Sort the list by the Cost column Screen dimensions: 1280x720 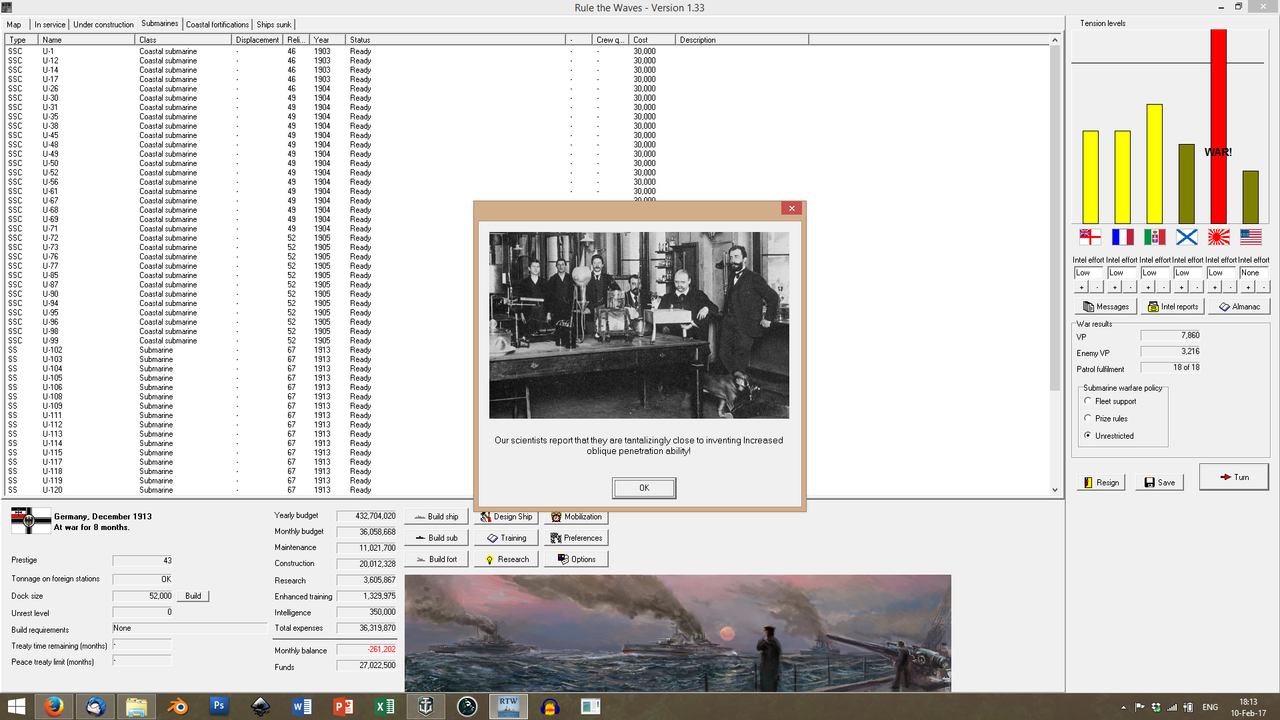tap(653, 40)
